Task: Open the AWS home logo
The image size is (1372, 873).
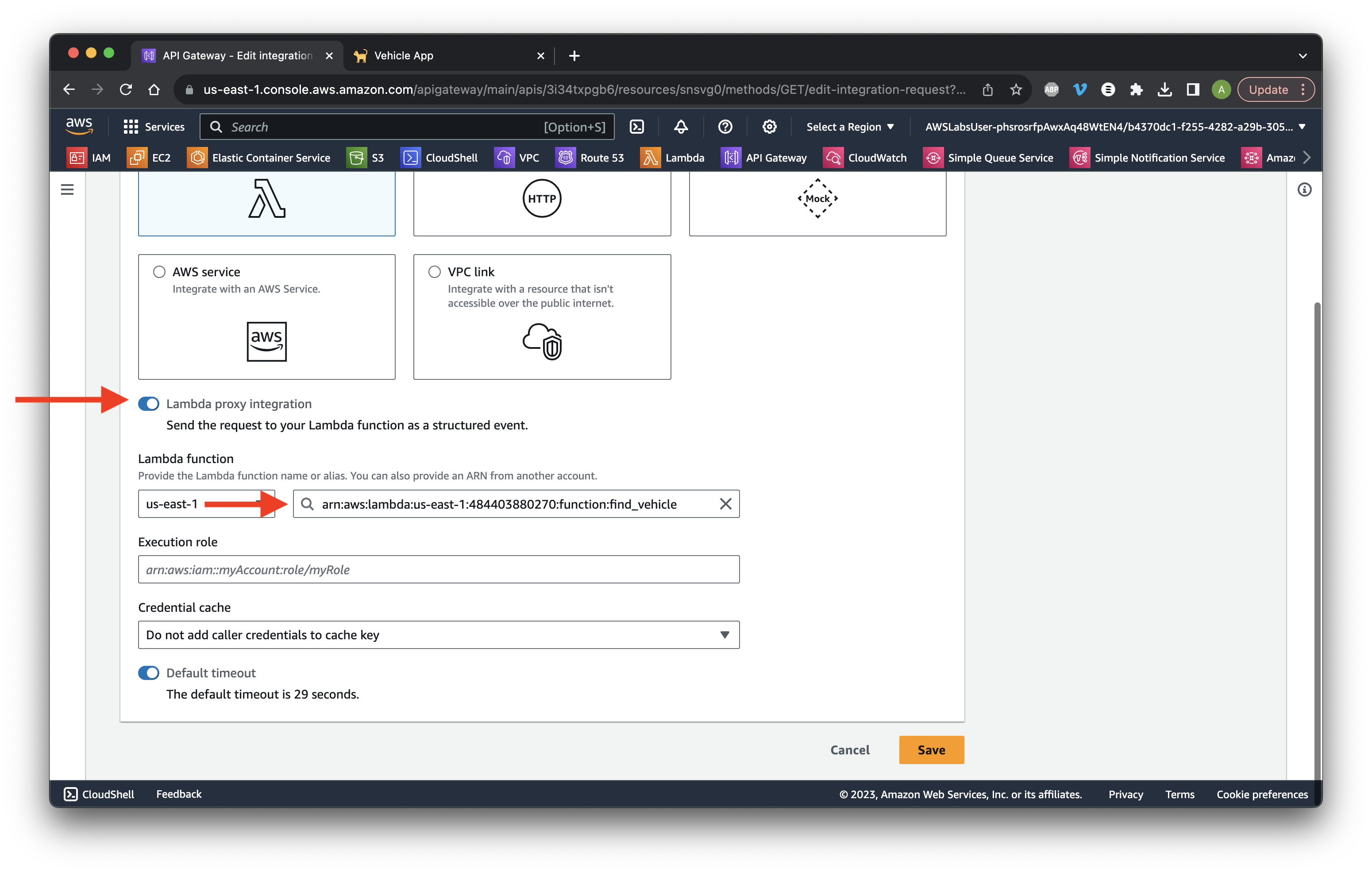Action: [x=79, y=126]
